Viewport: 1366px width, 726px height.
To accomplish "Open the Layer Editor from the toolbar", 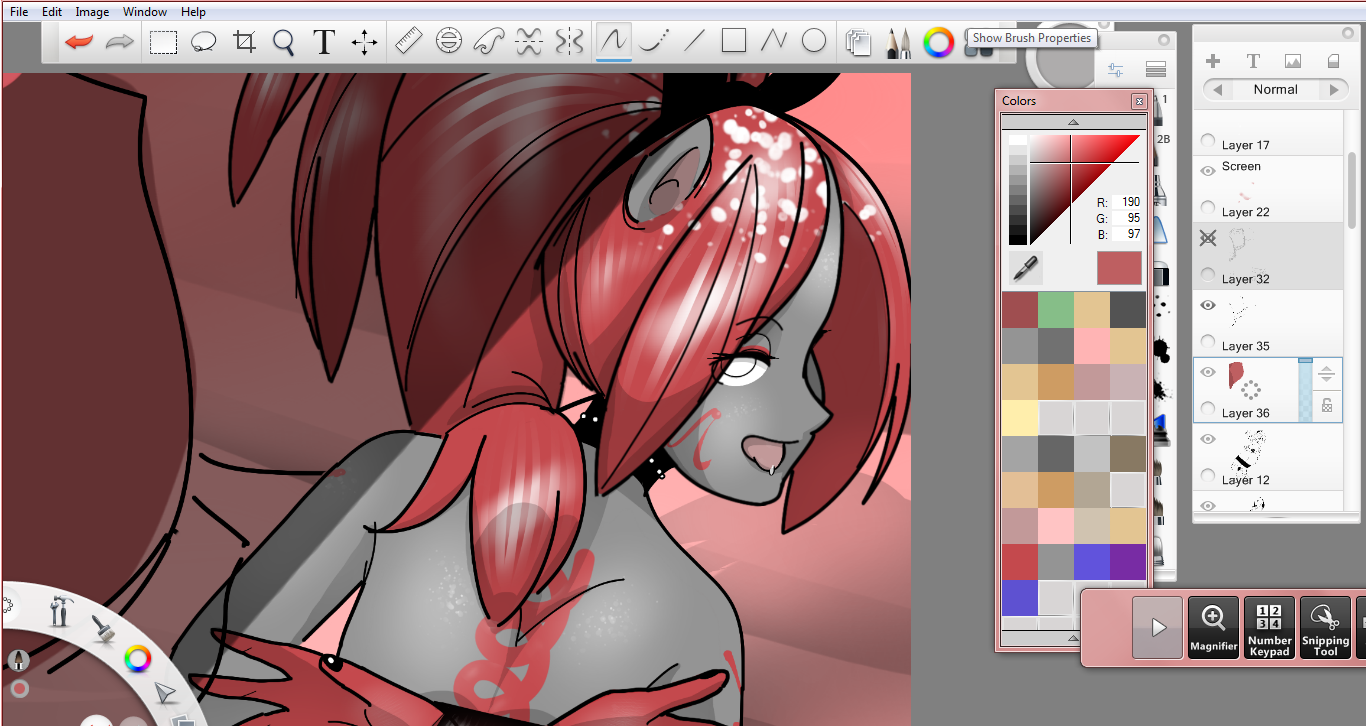I will pos(858,42).
